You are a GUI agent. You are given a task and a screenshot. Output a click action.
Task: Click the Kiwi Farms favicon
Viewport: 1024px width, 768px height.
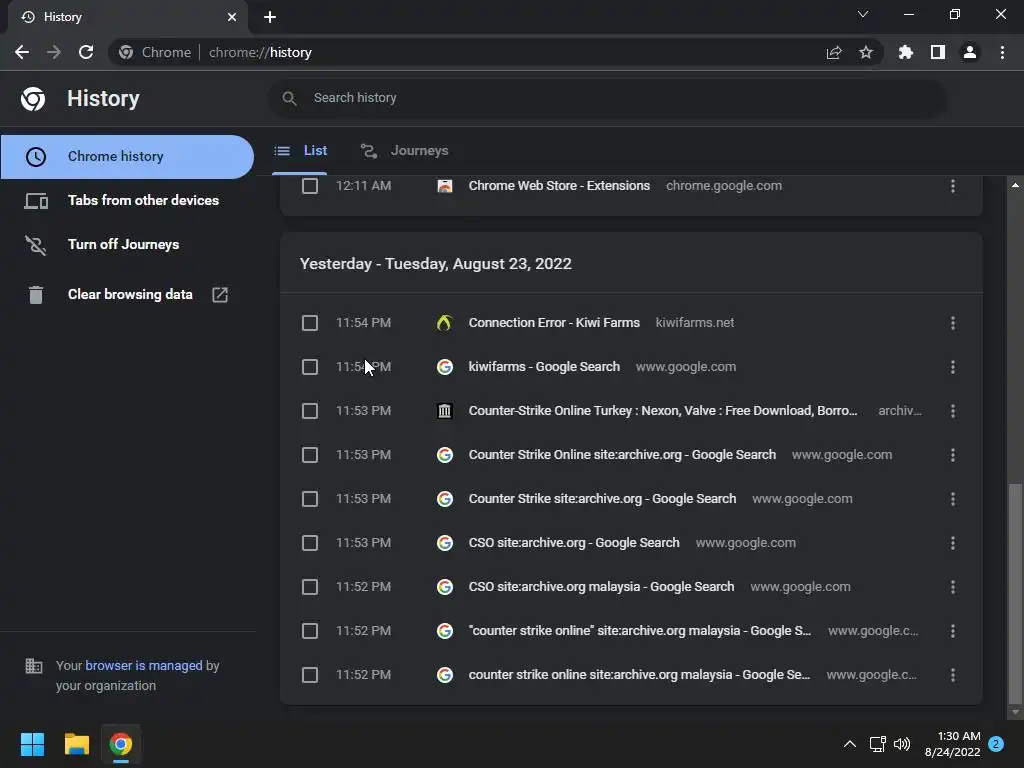tap(444, 323)
